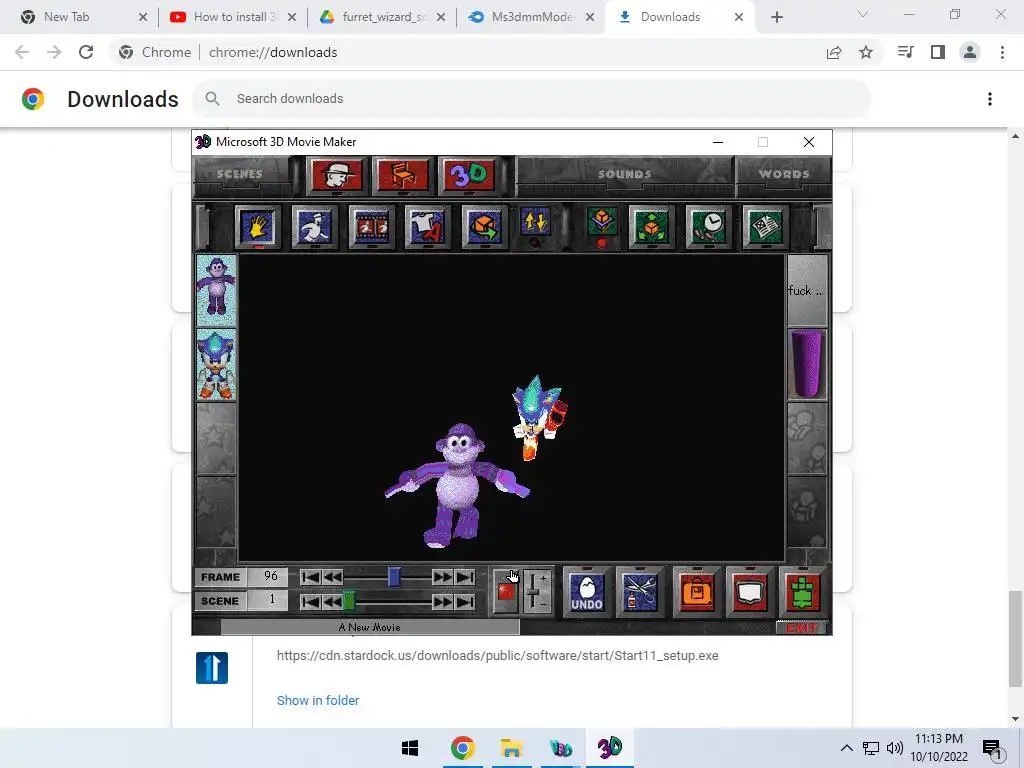Viewport: 1024px width, 768px height.
Task: Bookmark this page with star icon
Action: click(x=866, y=52)
